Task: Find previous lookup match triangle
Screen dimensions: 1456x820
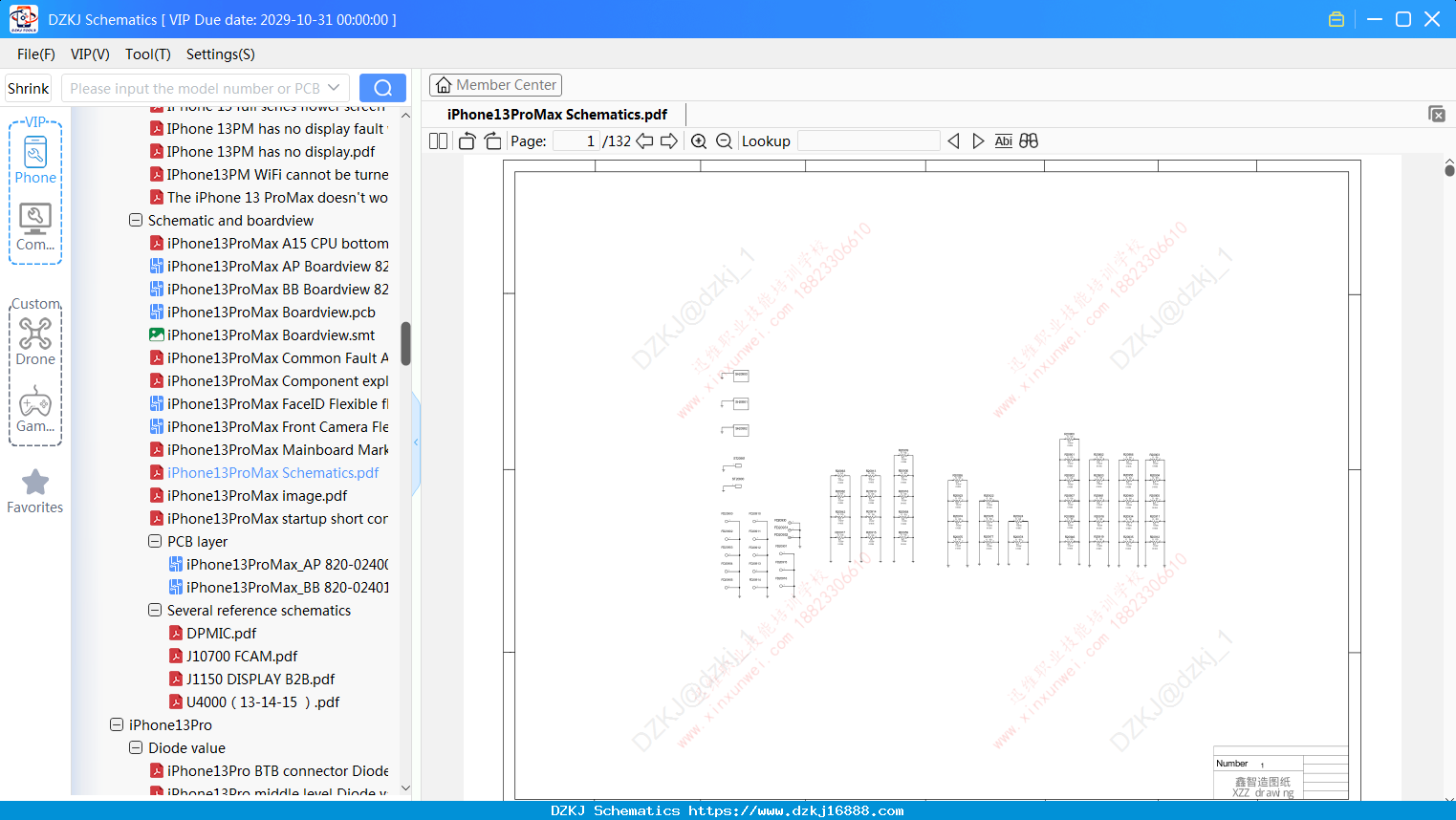Action: (953, 141)
